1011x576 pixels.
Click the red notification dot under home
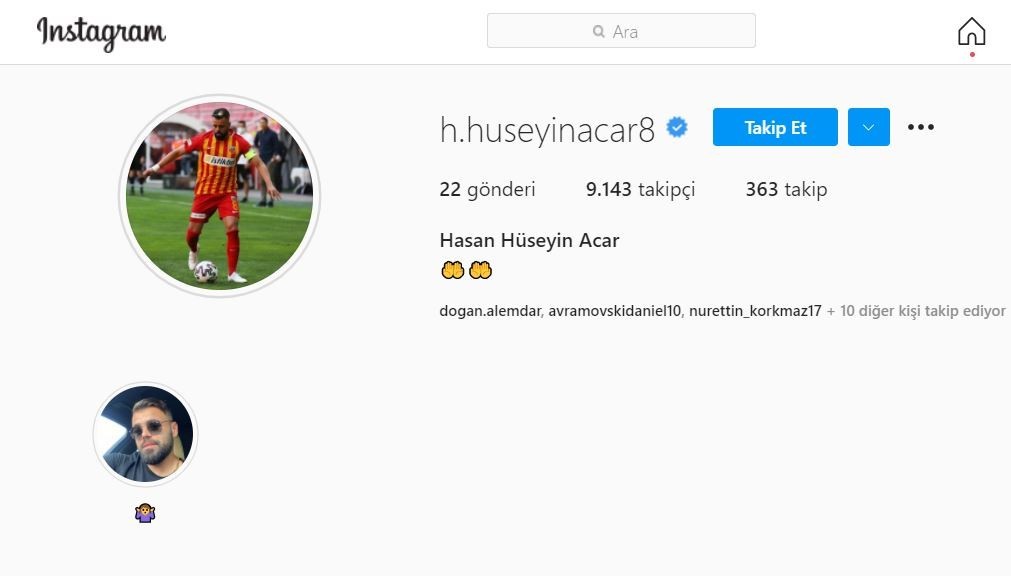[972, 55]
